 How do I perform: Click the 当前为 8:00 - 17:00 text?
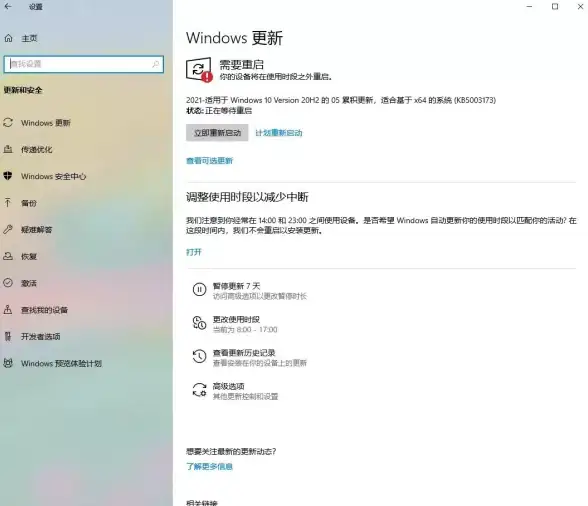[245, 330]
